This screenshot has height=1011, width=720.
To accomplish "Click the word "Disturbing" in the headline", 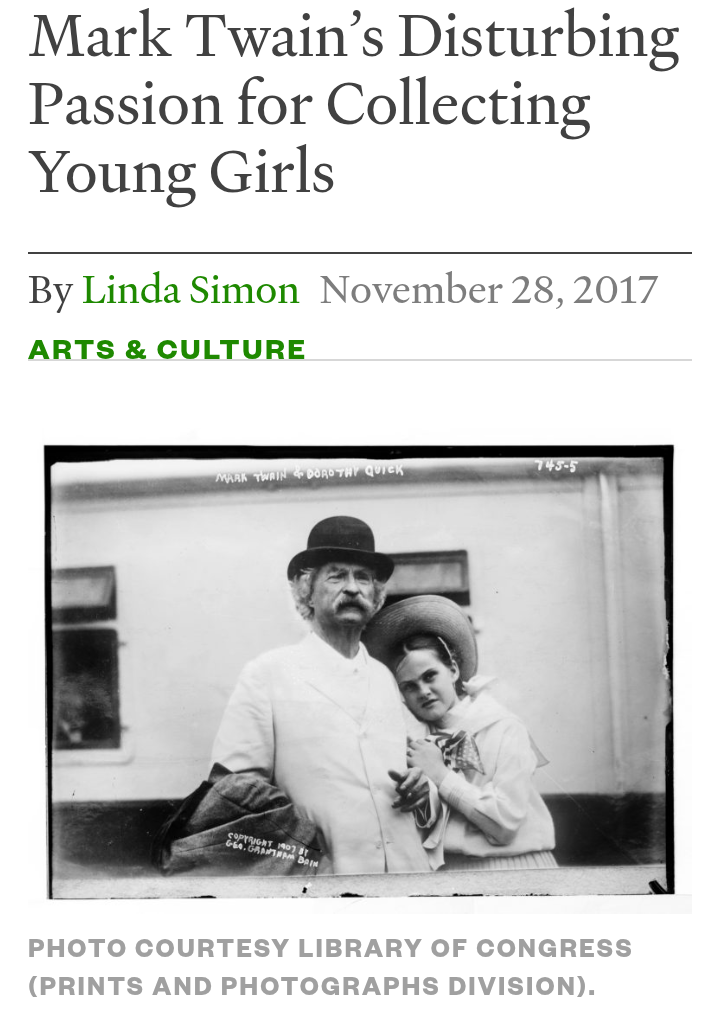I will [539, 40].
